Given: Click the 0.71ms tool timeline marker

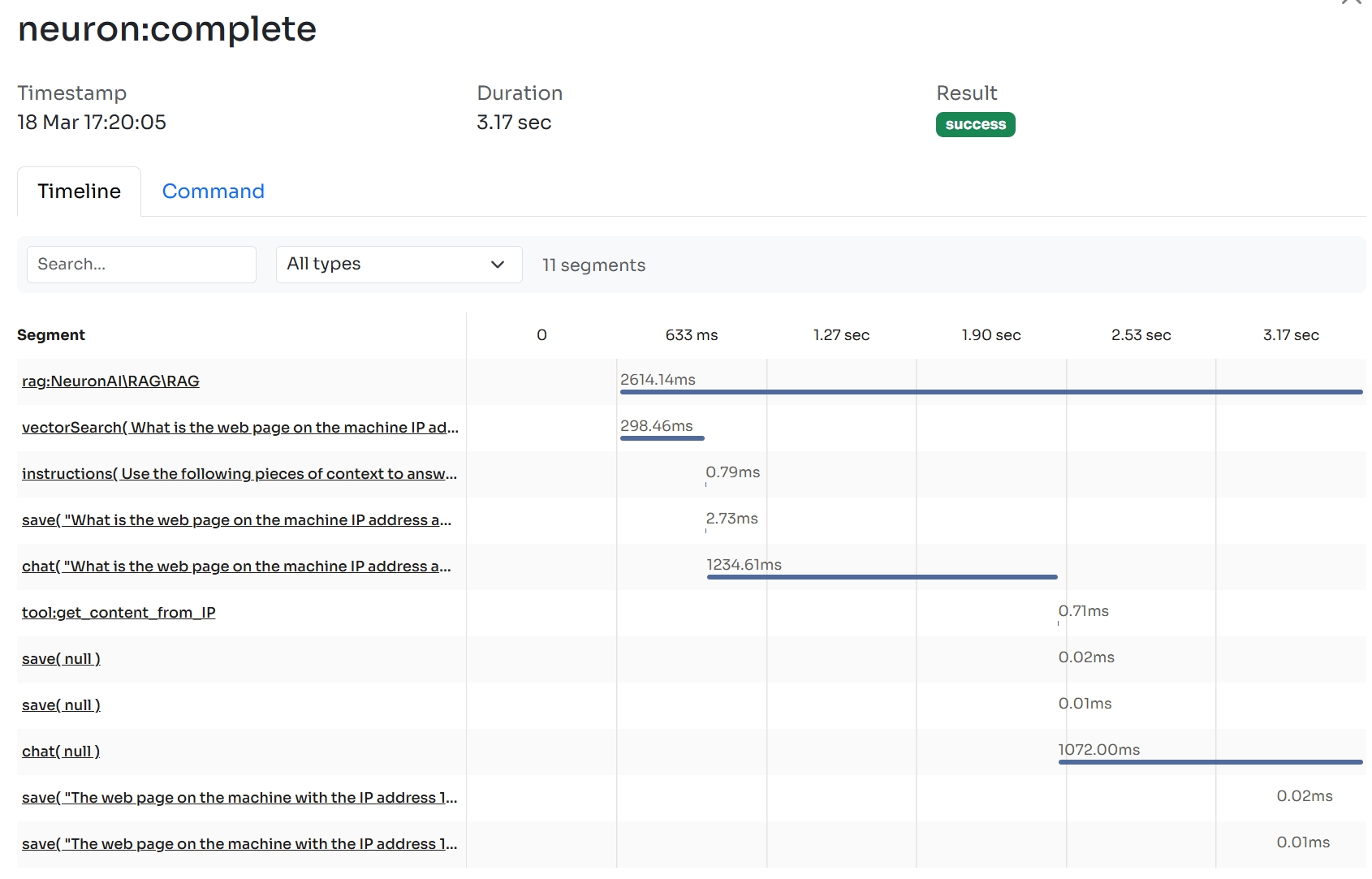Looking at the screenshot, I should coord(1059,623).
